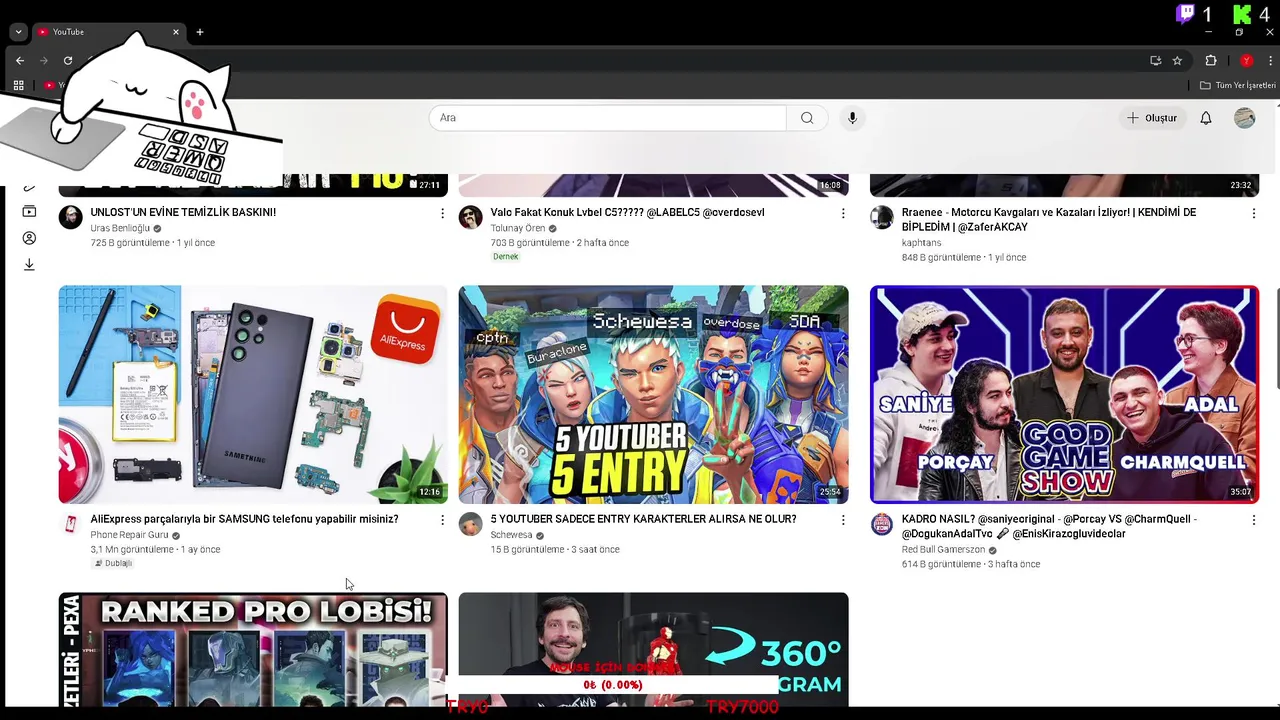Open the account avatar menu

click(1244, 118)
